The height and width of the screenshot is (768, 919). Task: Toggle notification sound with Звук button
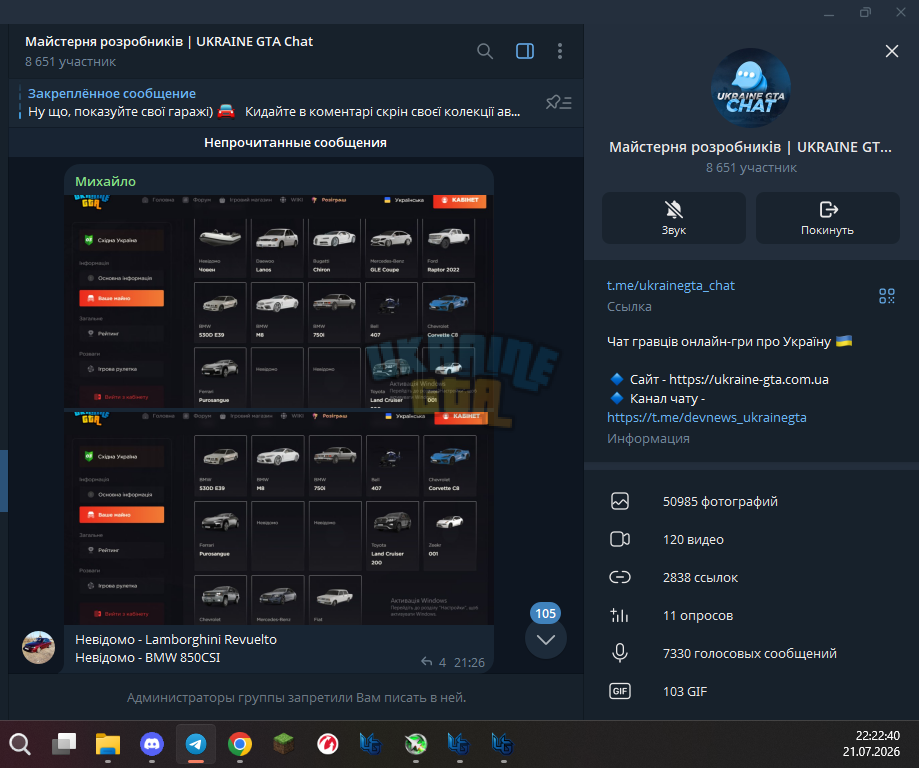[673, 218]
